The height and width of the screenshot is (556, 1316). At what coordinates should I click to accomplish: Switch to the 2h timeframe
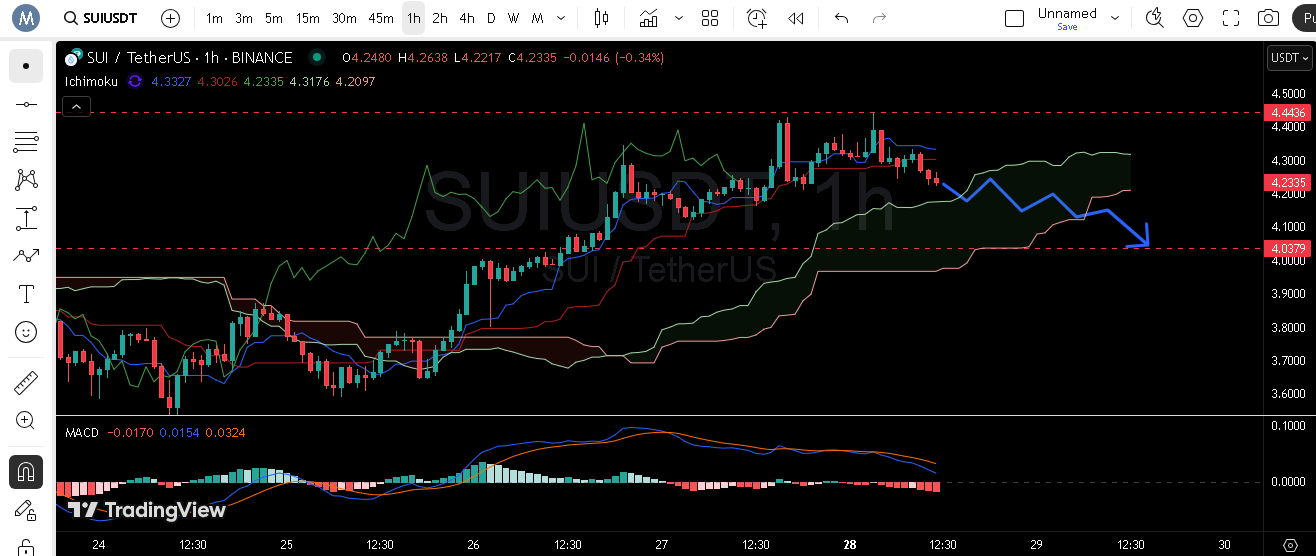(x=440, y=18)
